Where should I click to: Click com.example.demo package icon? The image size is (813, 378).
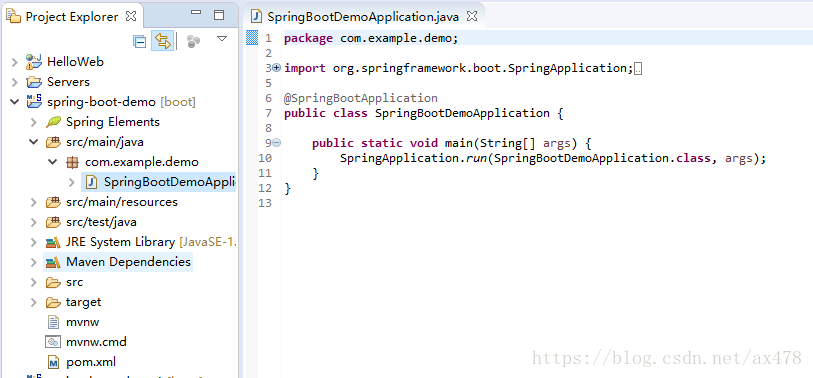click(72, 162)
